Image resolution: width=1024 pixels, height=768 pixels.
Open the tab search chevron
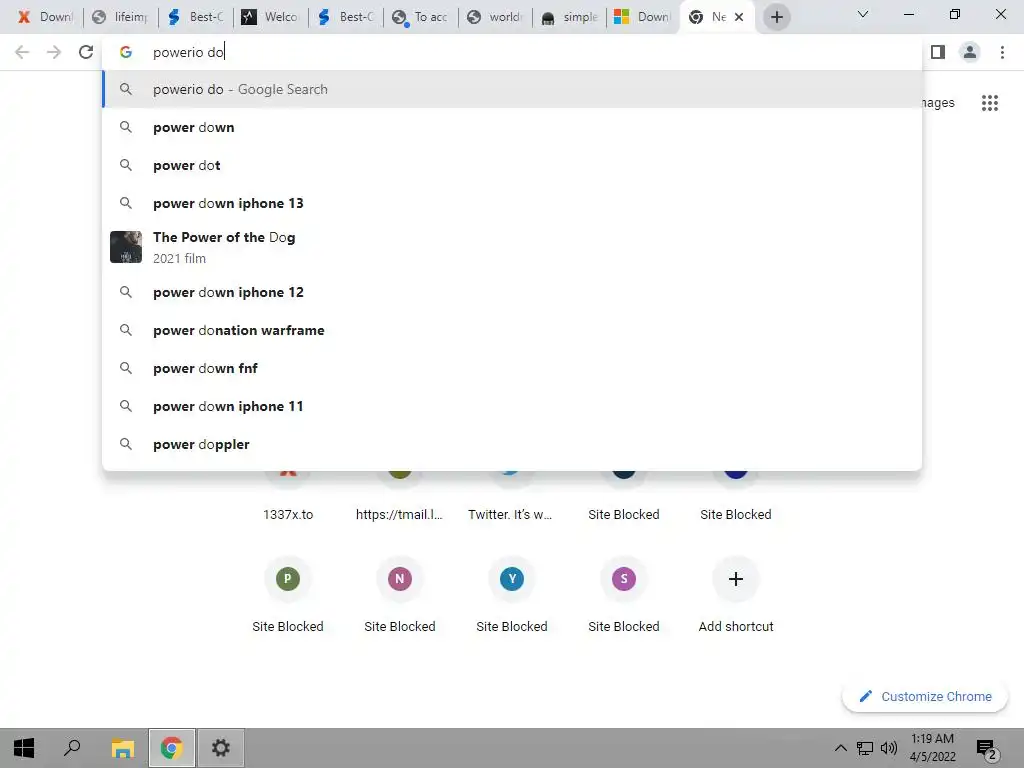click(863, 14)
